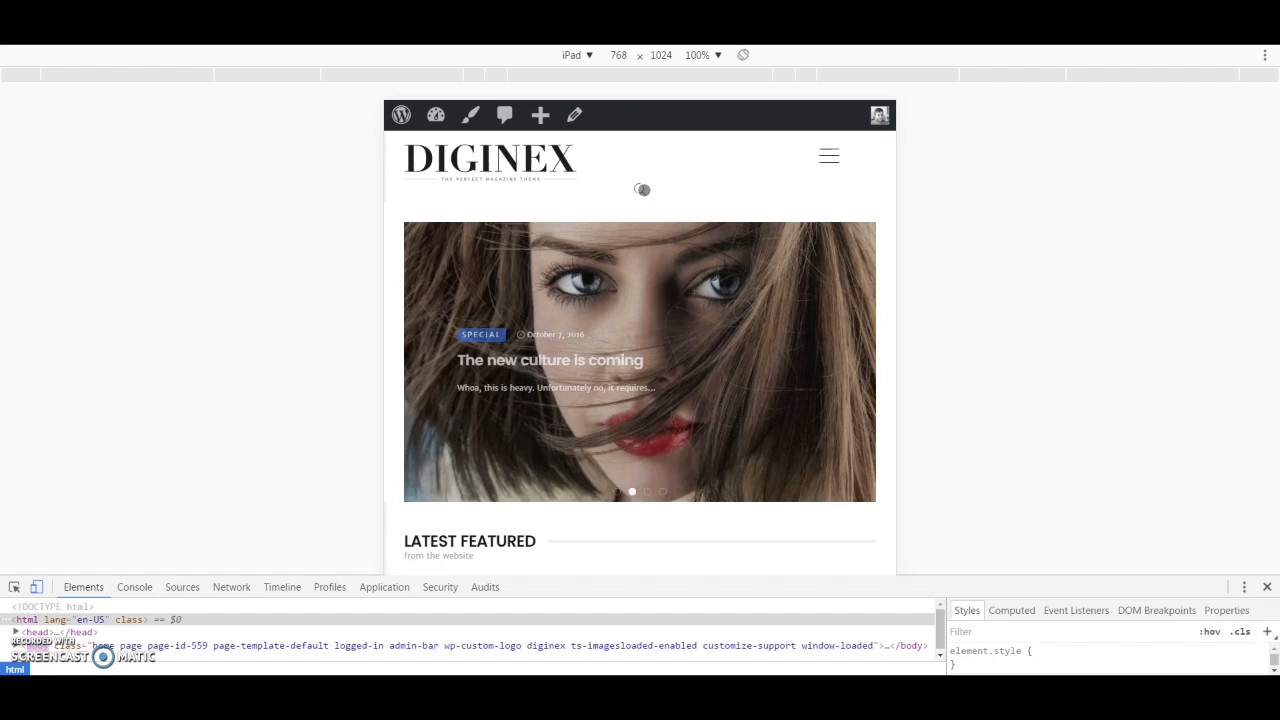The image size is (1280, 720).
Task: Select the inspect element tool
Action: coord(14,587)
